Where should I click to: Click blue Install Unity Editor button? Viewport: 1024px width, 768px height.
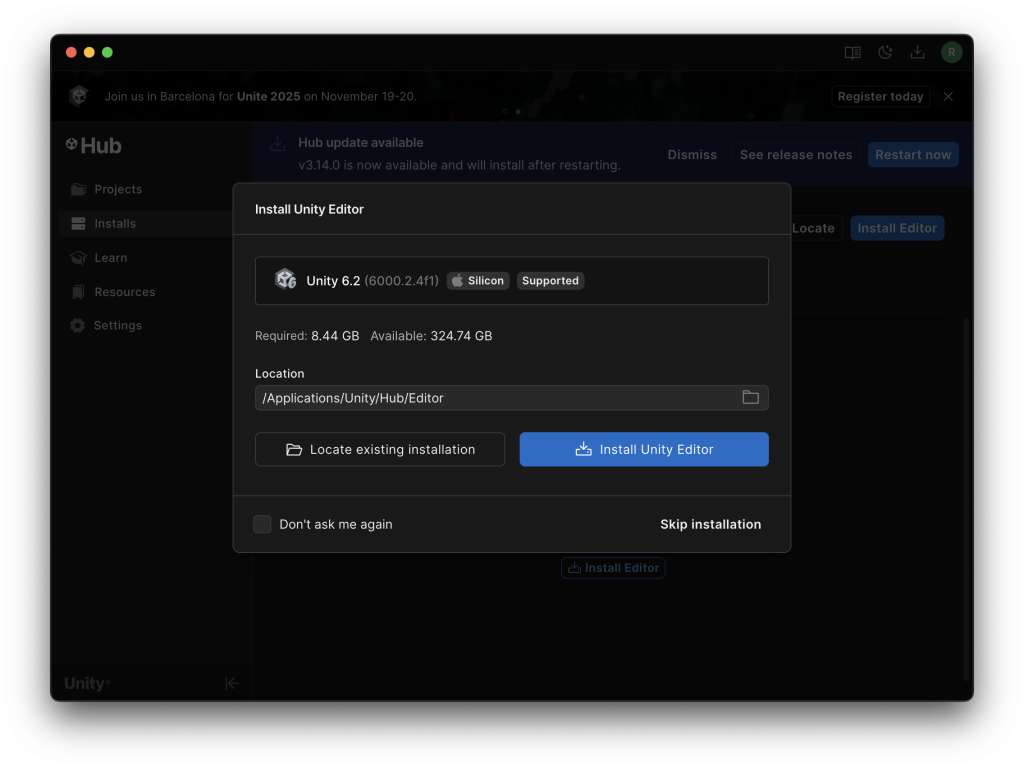tap(644, 449)
